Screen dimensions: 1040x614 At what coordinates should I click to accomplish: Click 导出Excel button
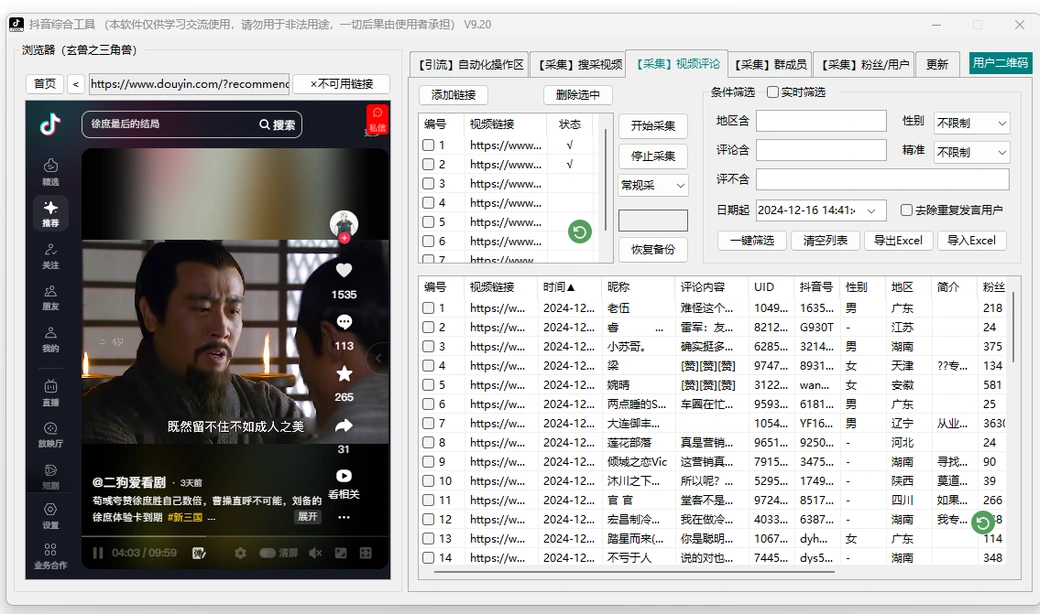[898, 241]
